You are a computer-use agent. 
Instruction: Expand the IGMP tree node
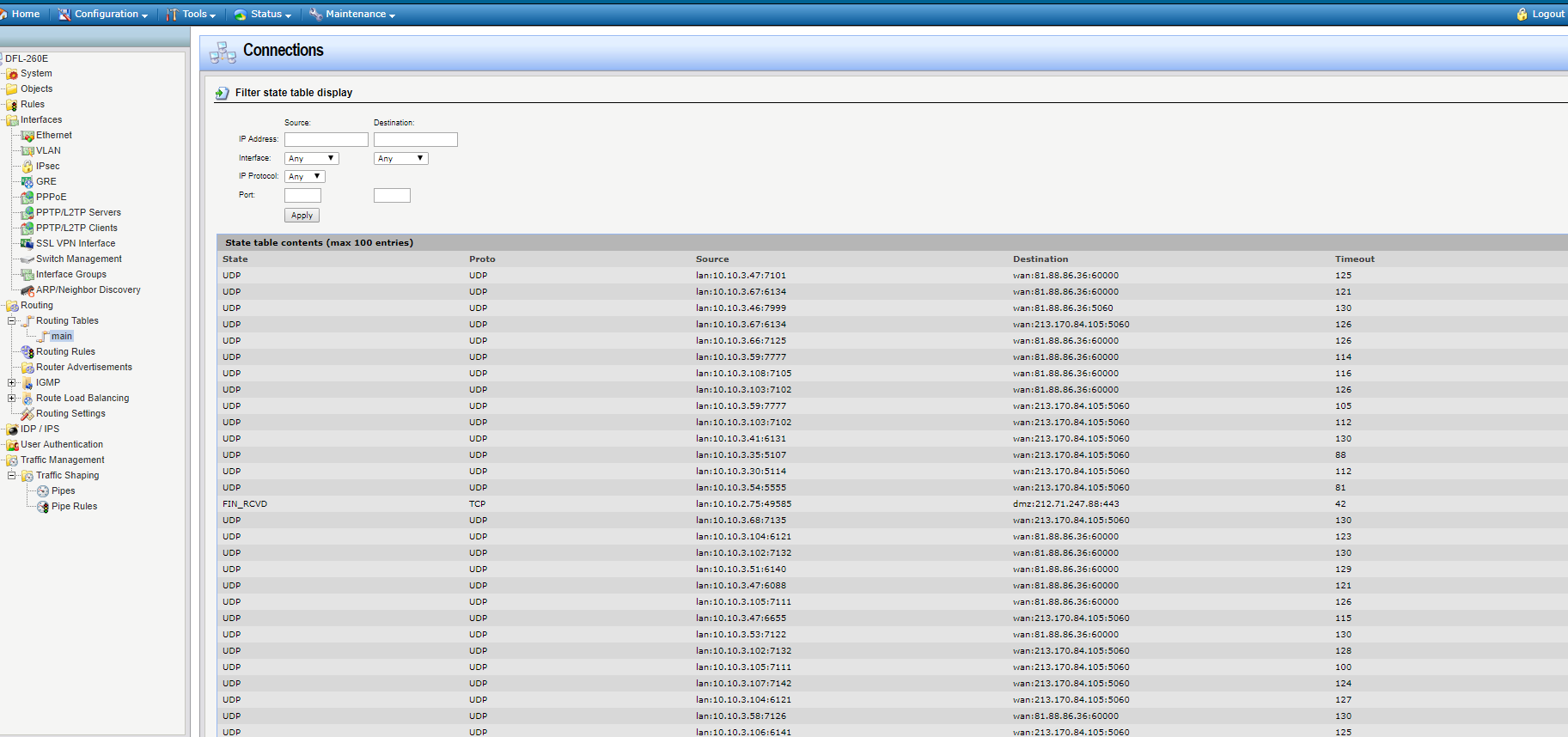12,383
